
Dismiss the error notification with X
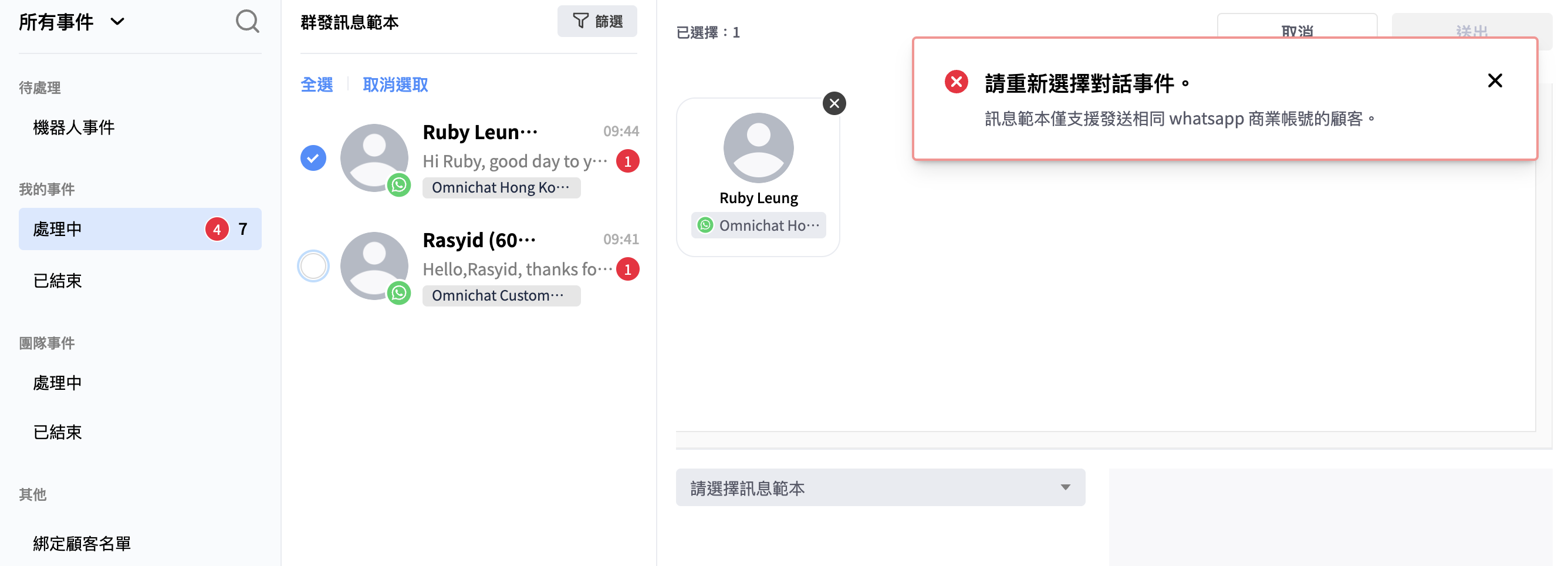click(1494, 81)
